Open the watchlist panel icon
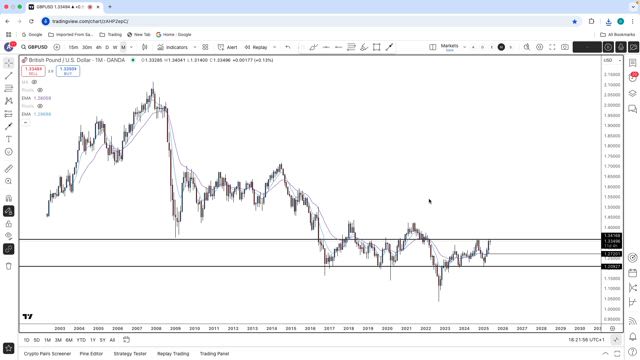Viewport: 640px width, 360px height. tap(633, 62)
